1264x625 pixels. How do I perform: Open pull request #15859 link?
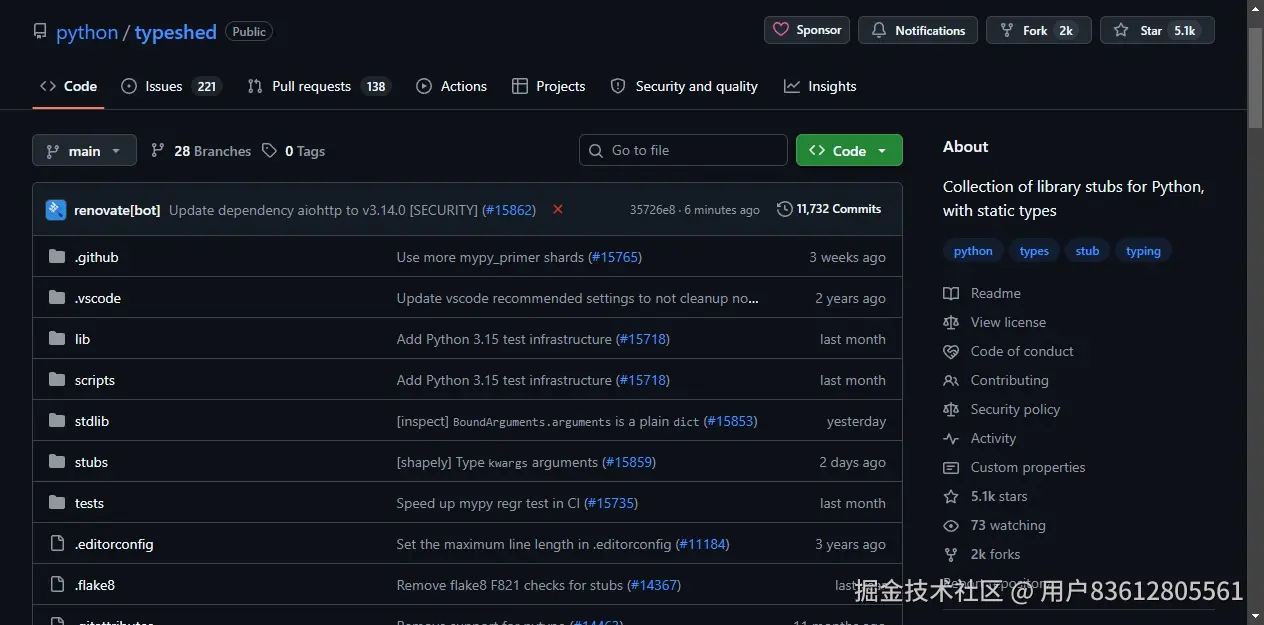[x=629, y=462]
